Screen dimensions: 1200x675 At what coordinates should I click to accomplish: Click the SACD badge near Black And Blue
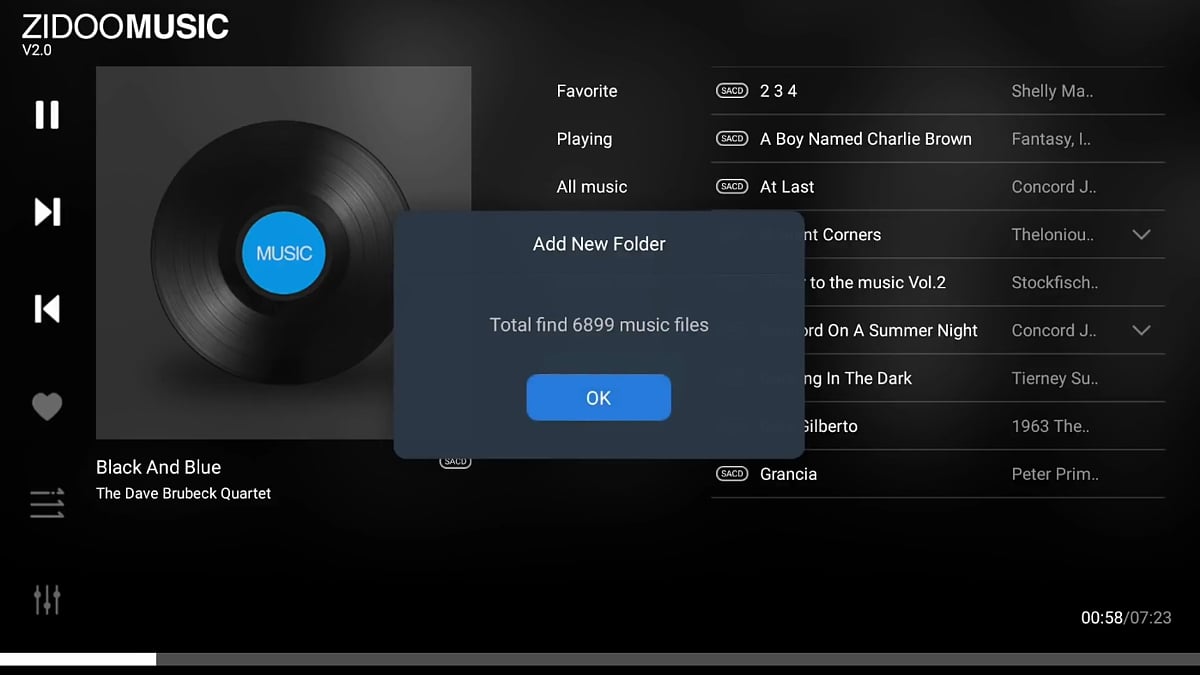point(455,461)
